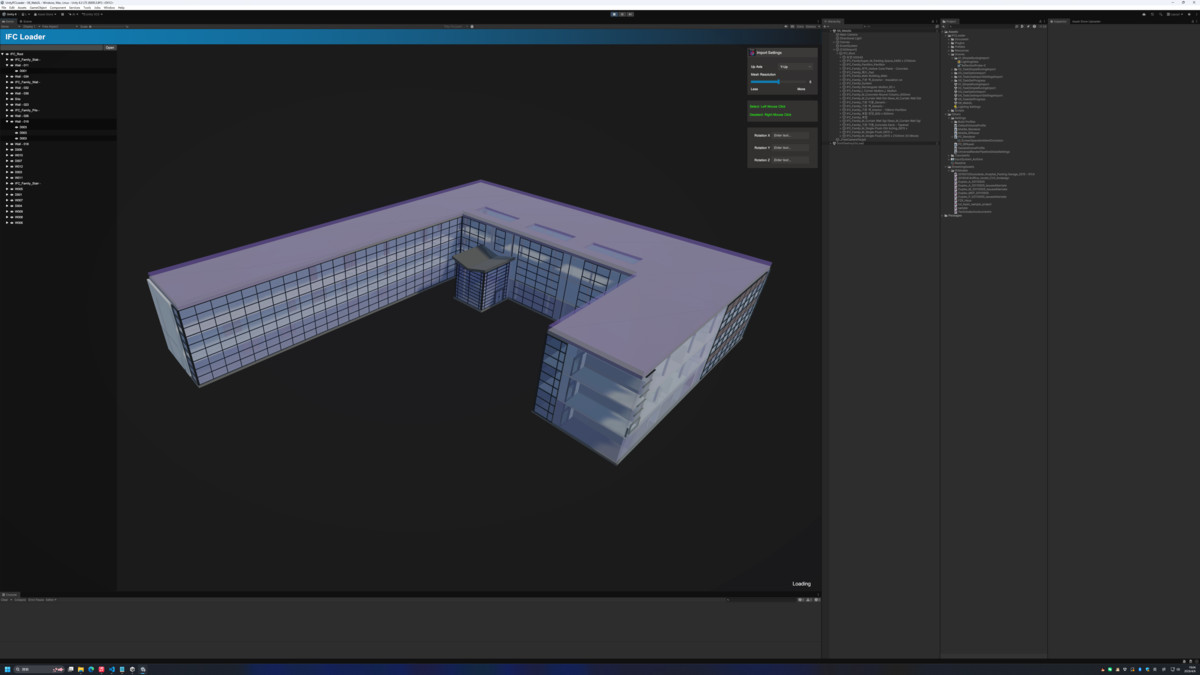The height and width of the screenshot is (675, 1200).
Task: Expand the W010 tree node
Action: 9,155
